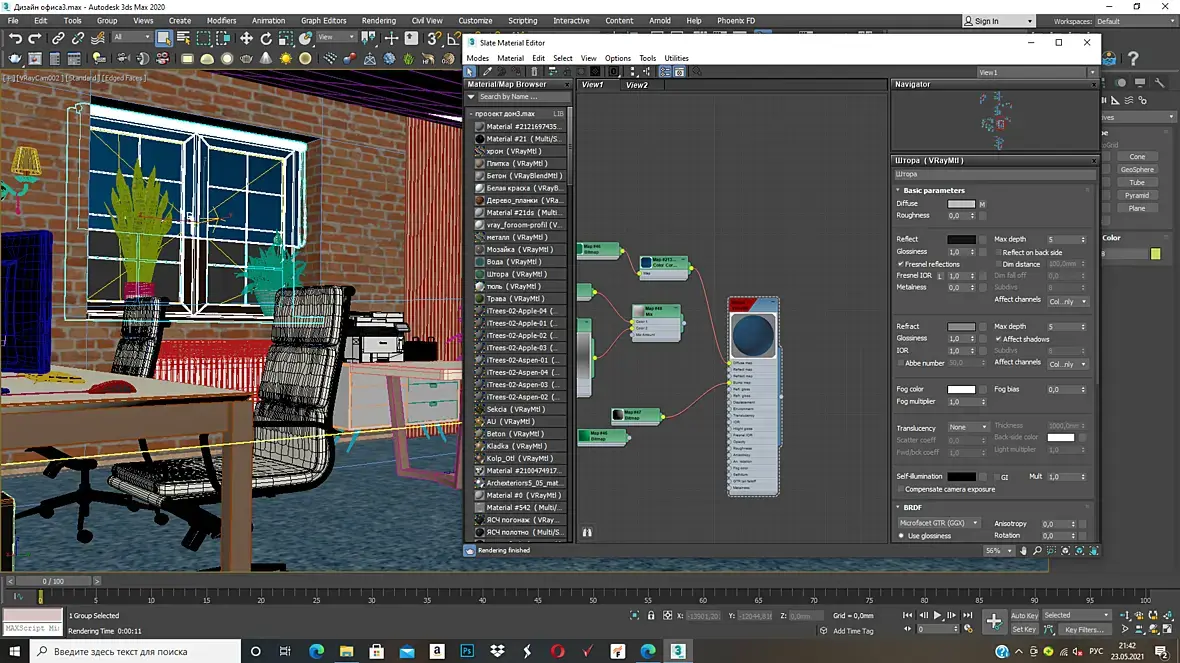The image size is (1180, 663).
Task: Click the Select Object tool
Action: click(x=164, y=38)
